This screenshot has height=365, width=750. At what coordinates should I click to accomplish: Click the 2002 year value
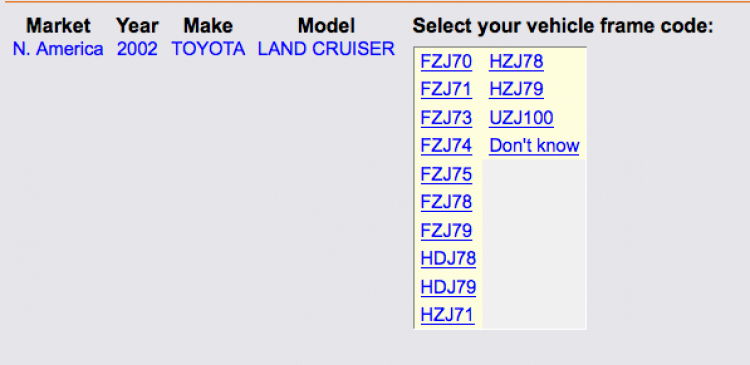(137, 49)
